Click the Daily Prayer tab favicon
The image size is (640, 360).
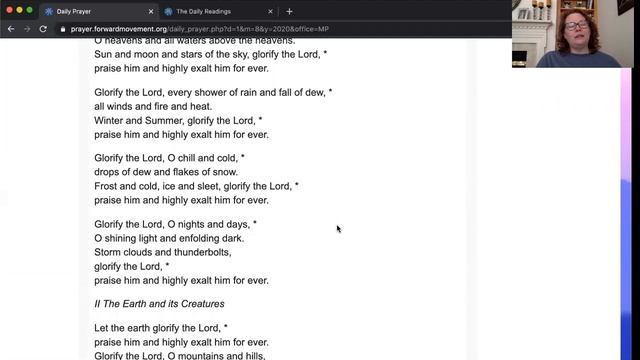point(49,11)
